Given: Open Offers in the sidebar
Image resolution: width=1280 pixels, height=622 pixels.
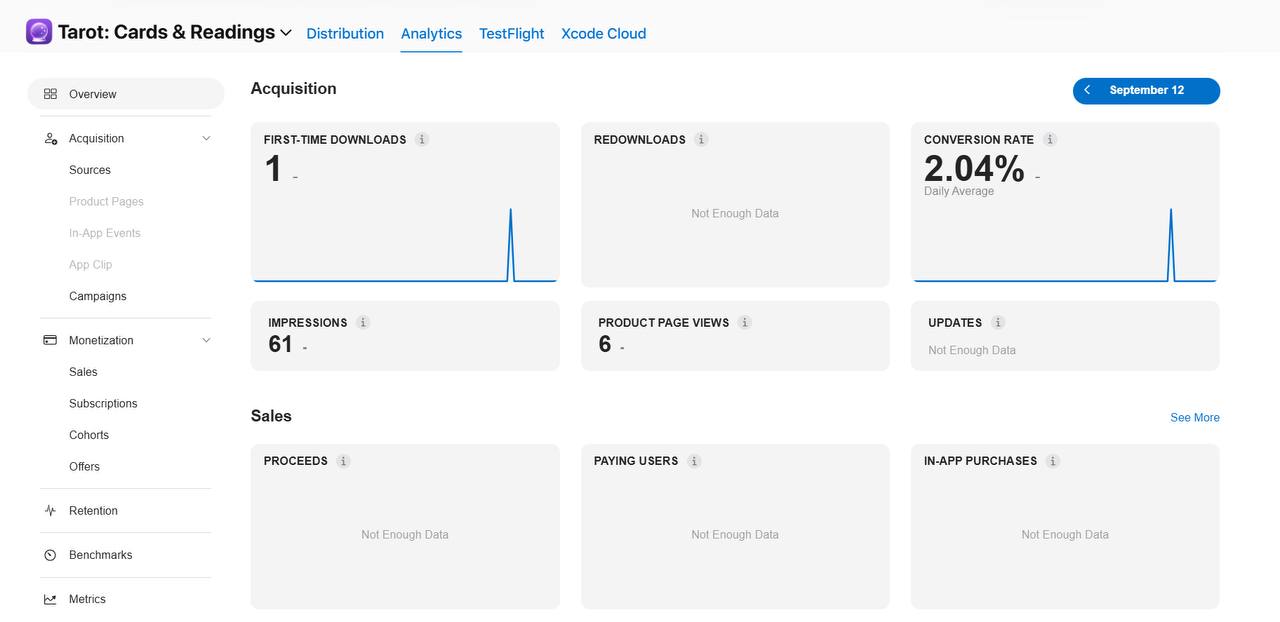Looking at the screenshot, I should click(x=84, y=467).
